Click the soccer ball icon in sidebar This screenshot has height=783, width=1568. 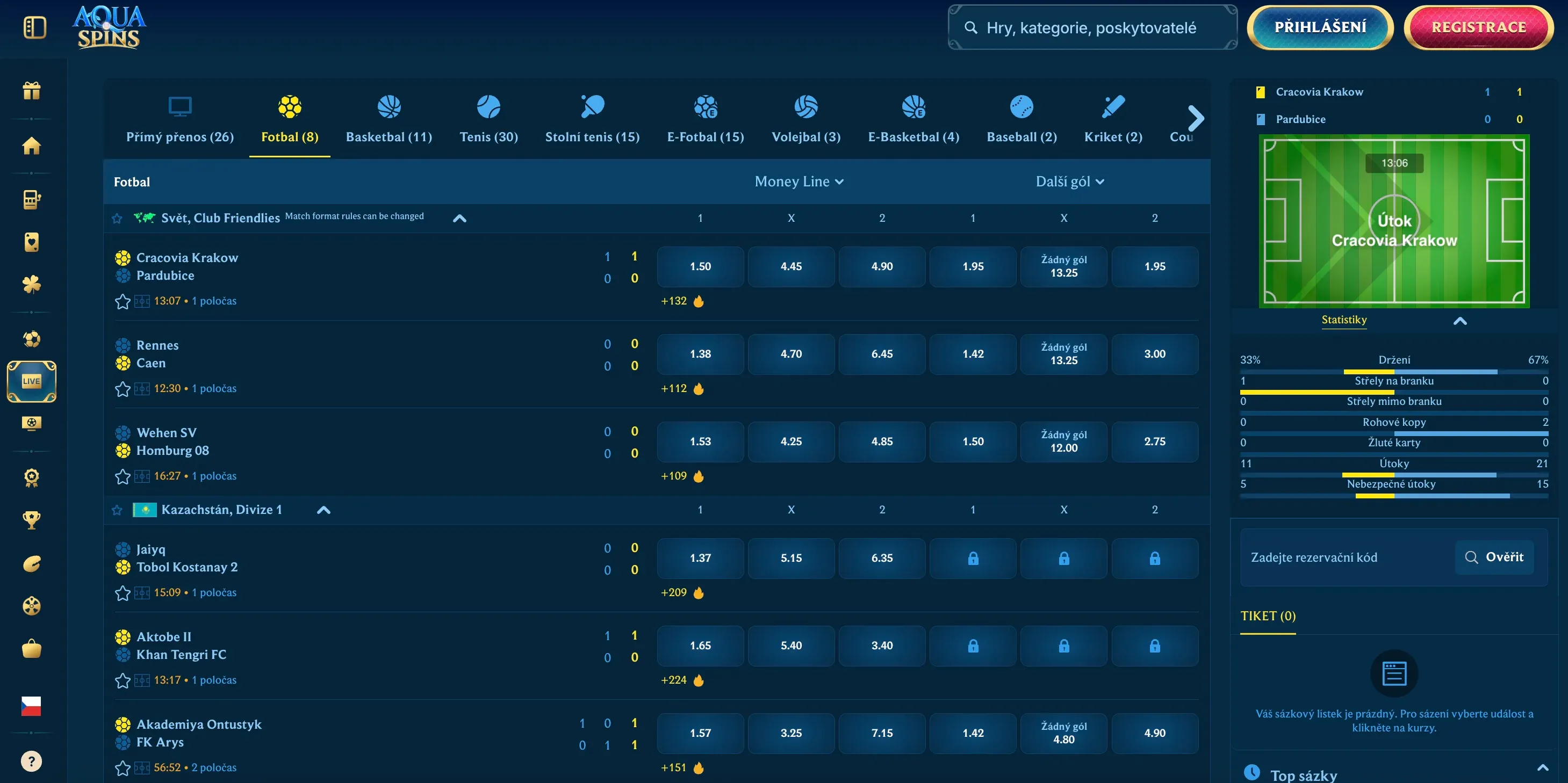pos(32,339)
